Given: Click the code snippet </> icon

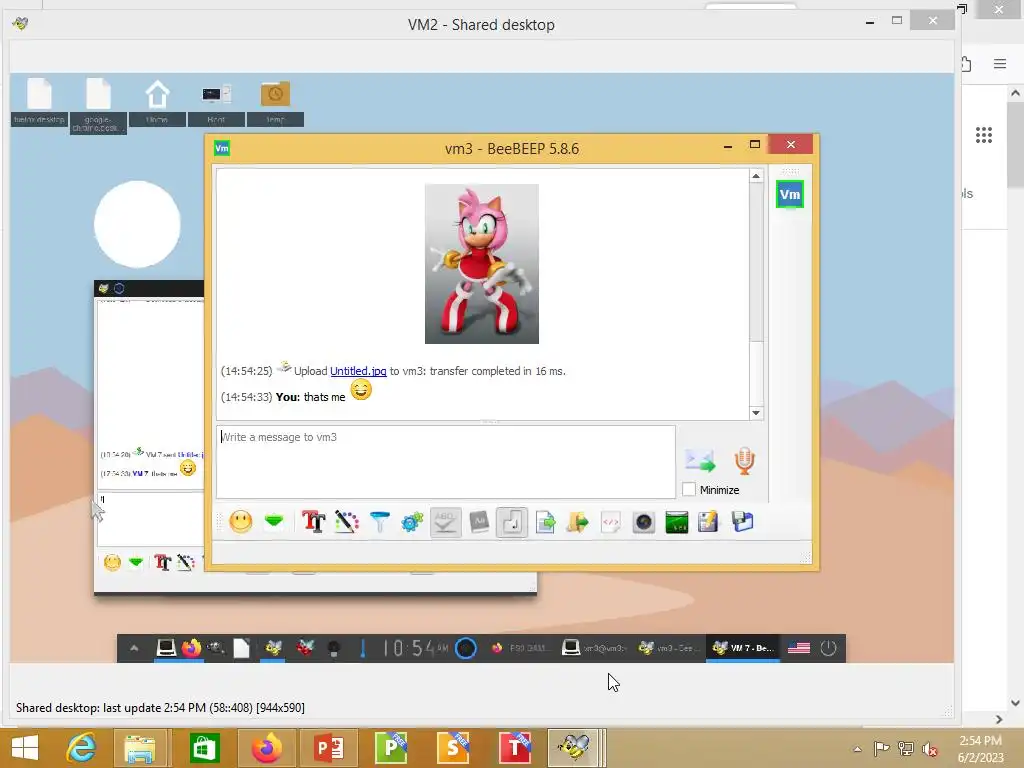Looking at the screenshot, I should pyautogui.click(x=611, y=522).
